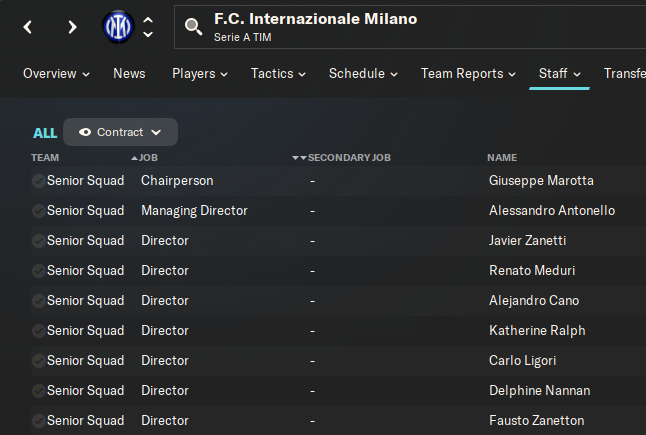The image size is (646, 435).
Task: Open the Contract view dropdown
Action: coord(121,132)
